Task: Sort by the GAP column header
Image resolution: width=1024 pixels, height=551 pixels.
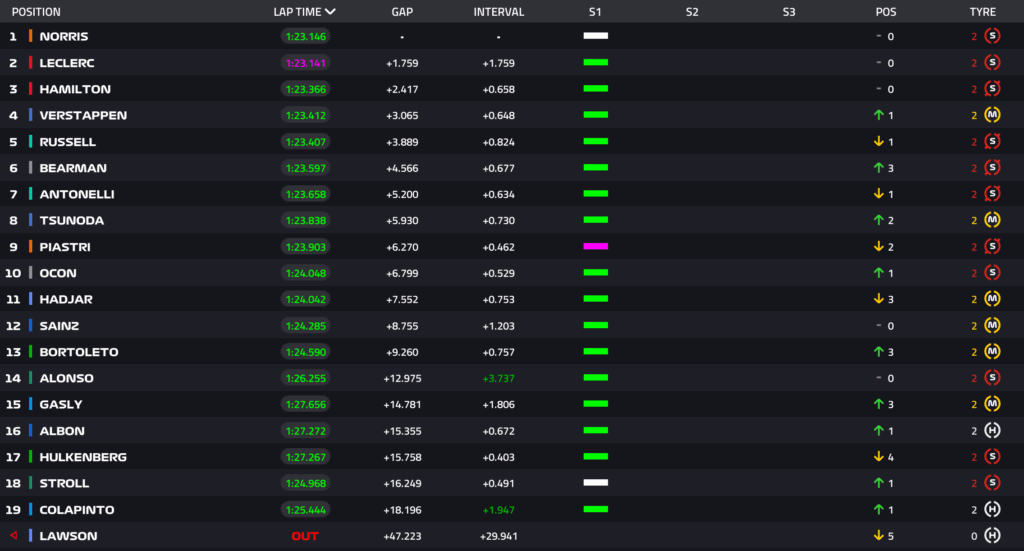Action: tap(402, 12)
